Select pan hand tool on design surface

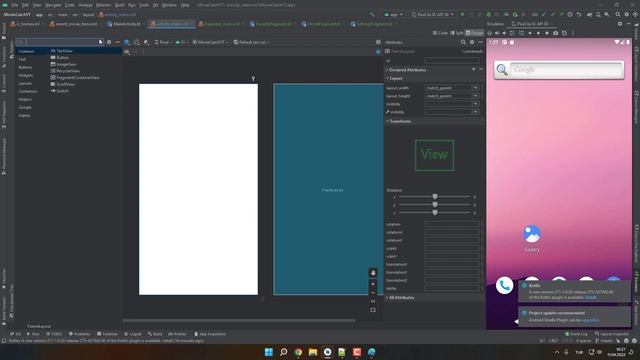pyautogui.click(x=373, y=273)
